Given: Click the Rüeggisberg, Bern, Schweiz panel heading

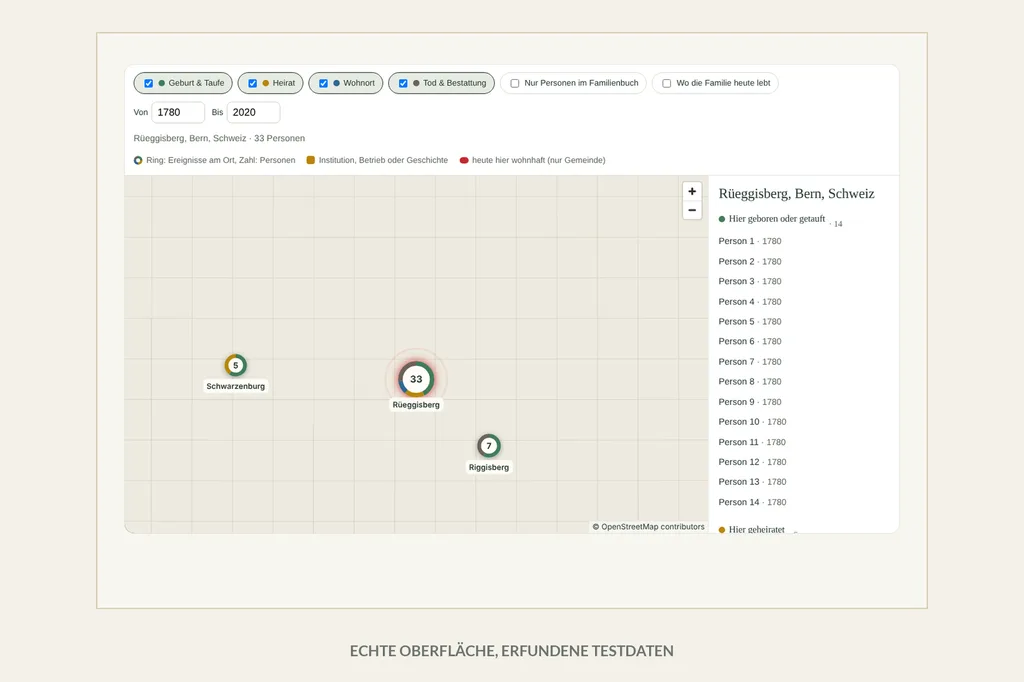Looking at the screenshot, I should tap(796, 193).
